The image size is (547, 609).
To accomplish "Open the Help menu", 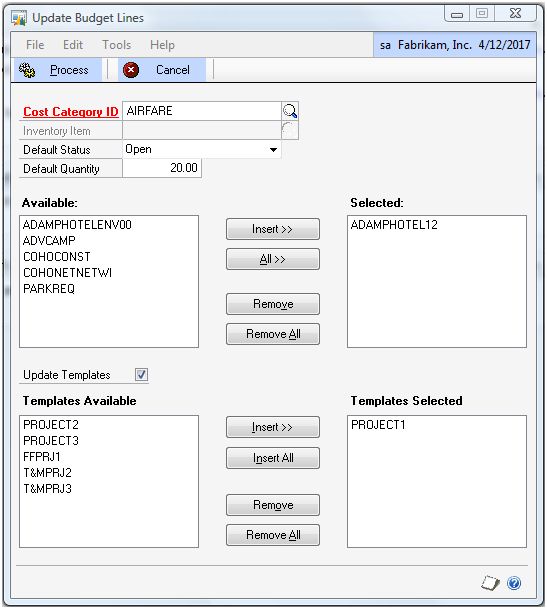I will 162,45.
